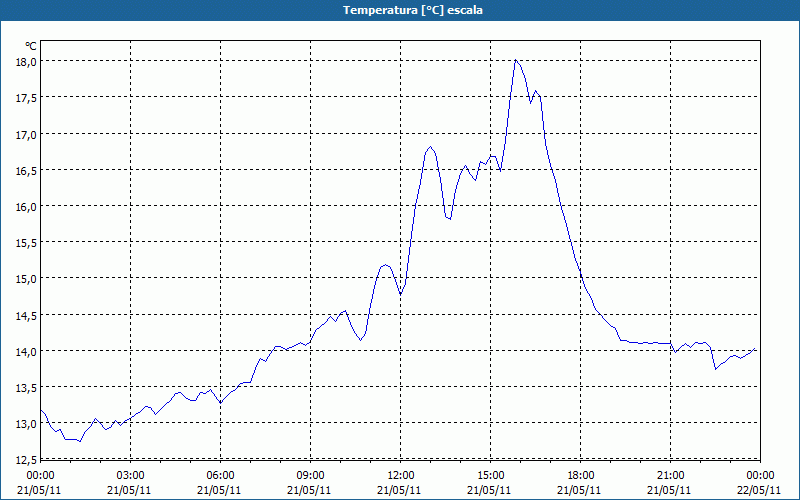Select the 16,5 y-axis label
This screenshot has height=500, width=800.
26,171
